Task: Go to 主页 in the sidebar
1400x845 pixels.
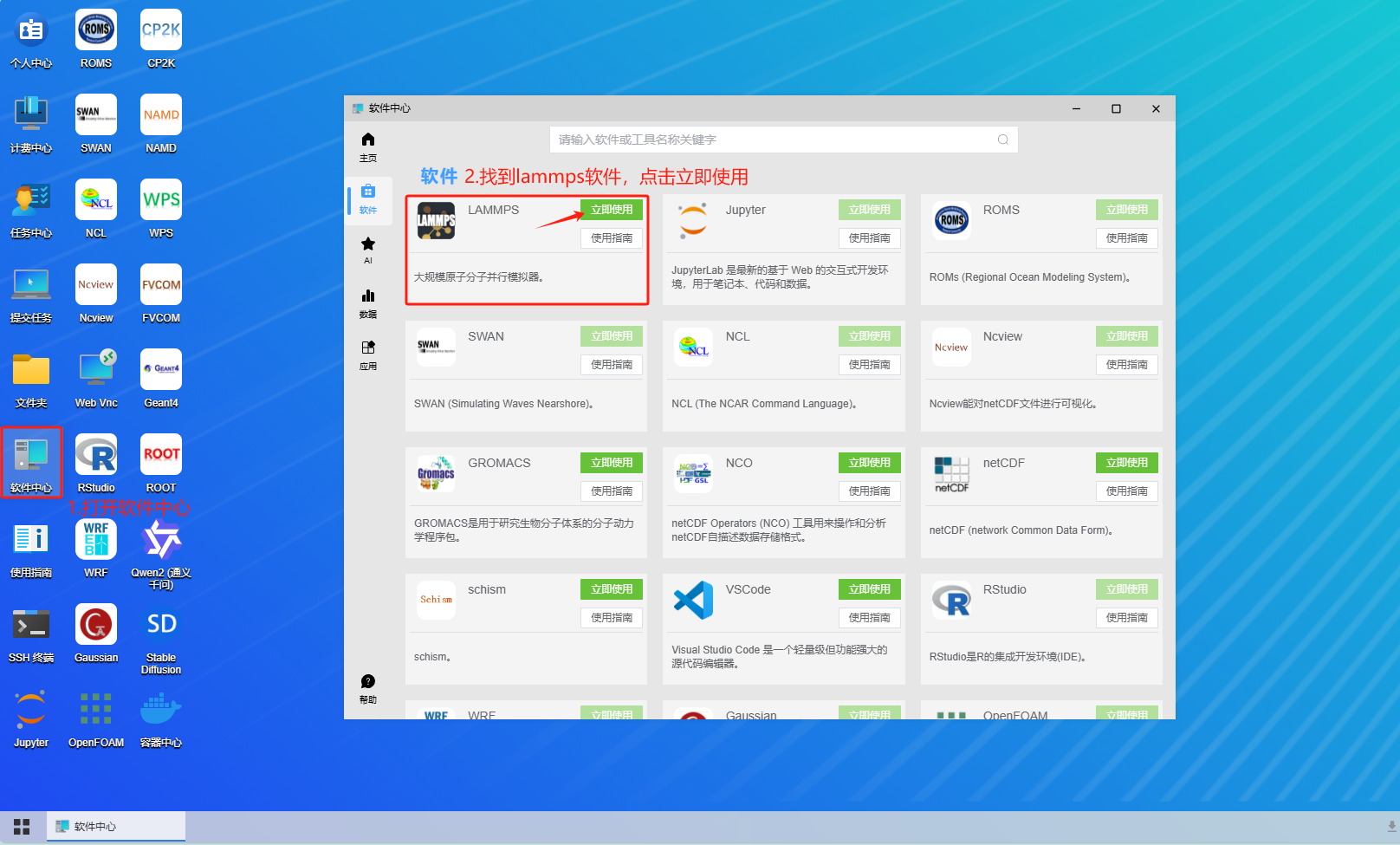Action: (x=368, y=147)
